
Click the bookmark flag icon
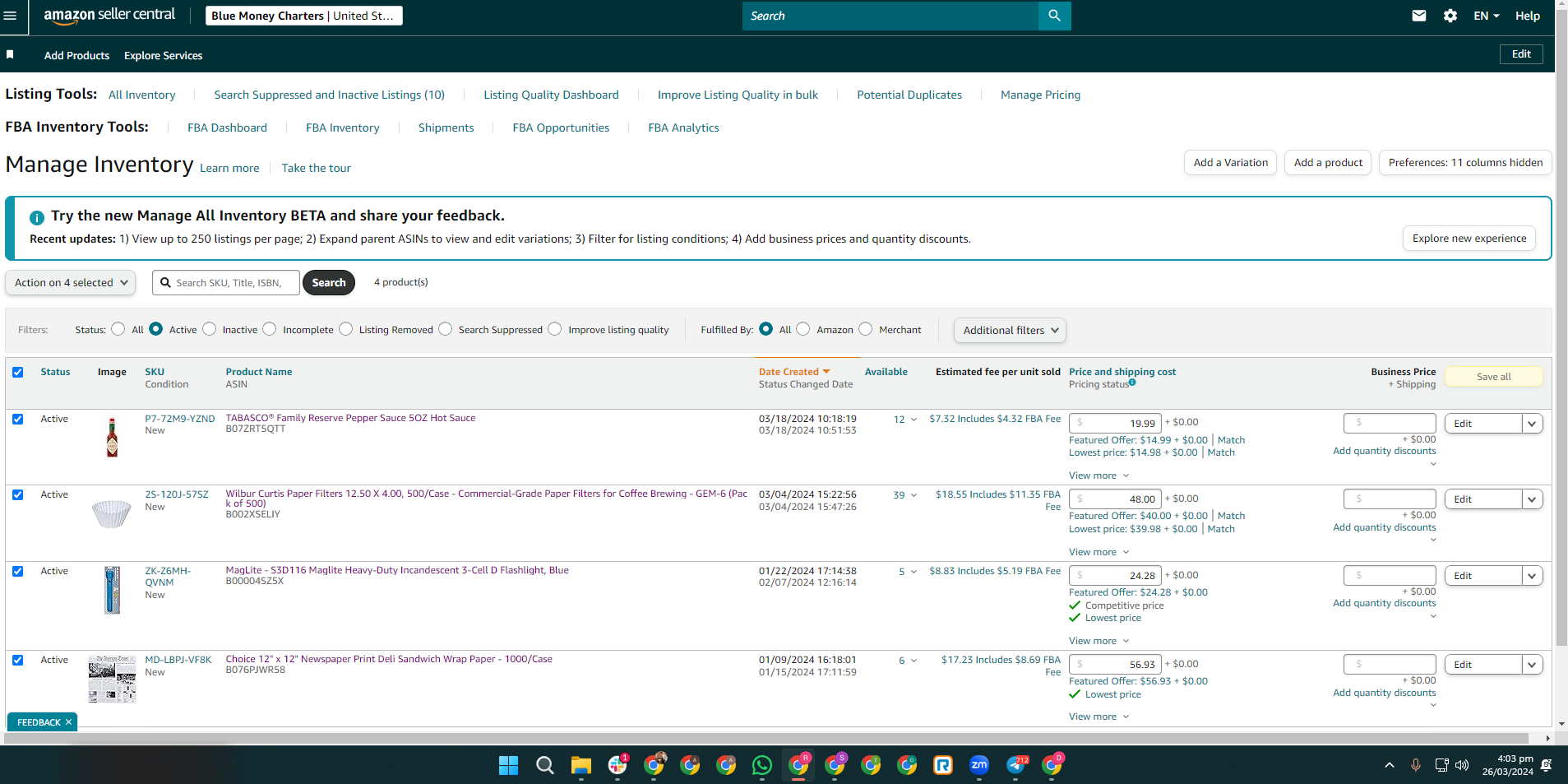coord(10,54)
